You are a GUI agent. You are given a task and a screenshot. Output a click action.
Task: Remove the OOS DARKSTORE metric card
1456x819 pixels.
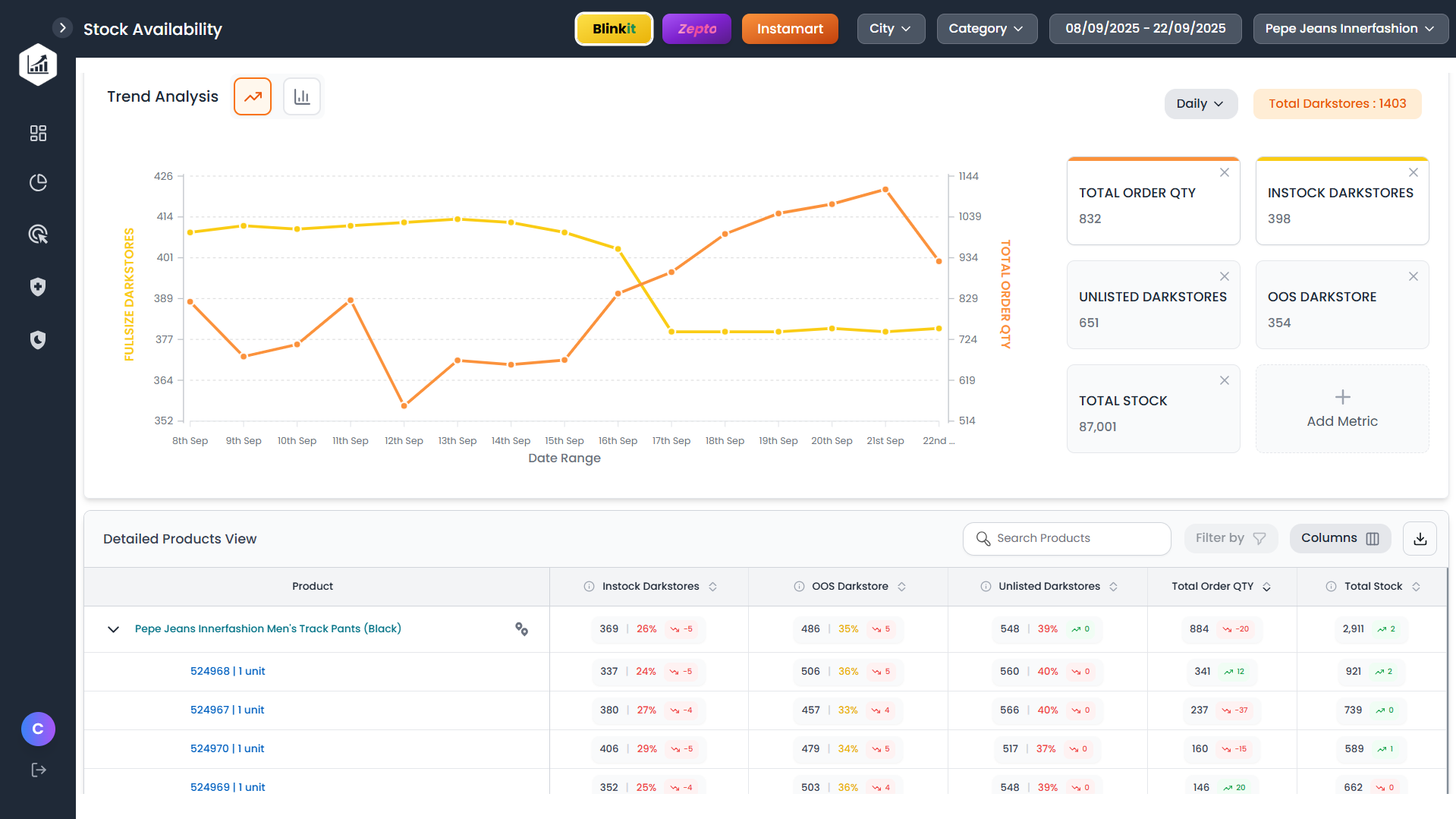1413,277
